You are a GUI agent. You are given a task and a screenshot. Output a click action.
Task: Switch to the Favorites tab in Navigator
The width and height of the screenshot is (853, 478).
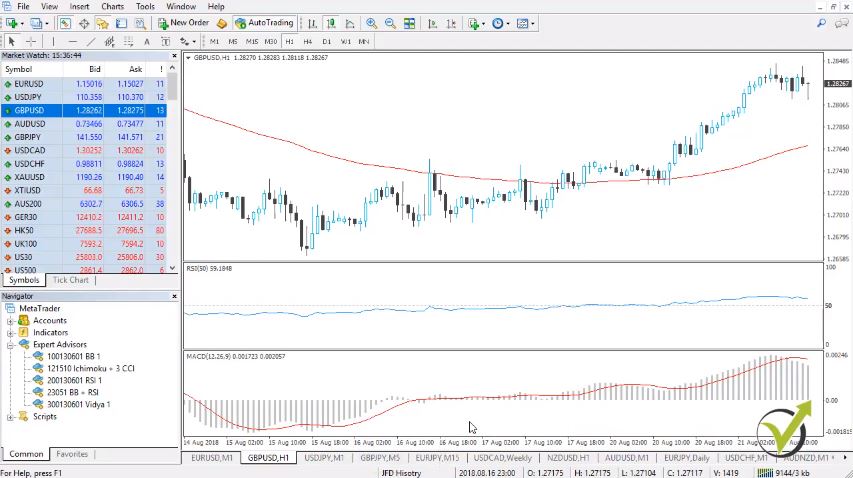[x=72, y=454]
